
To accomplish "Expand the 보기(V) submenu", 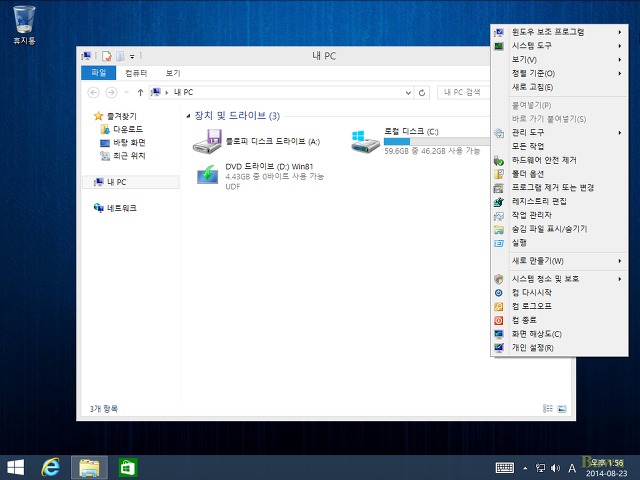I will 559,60.
